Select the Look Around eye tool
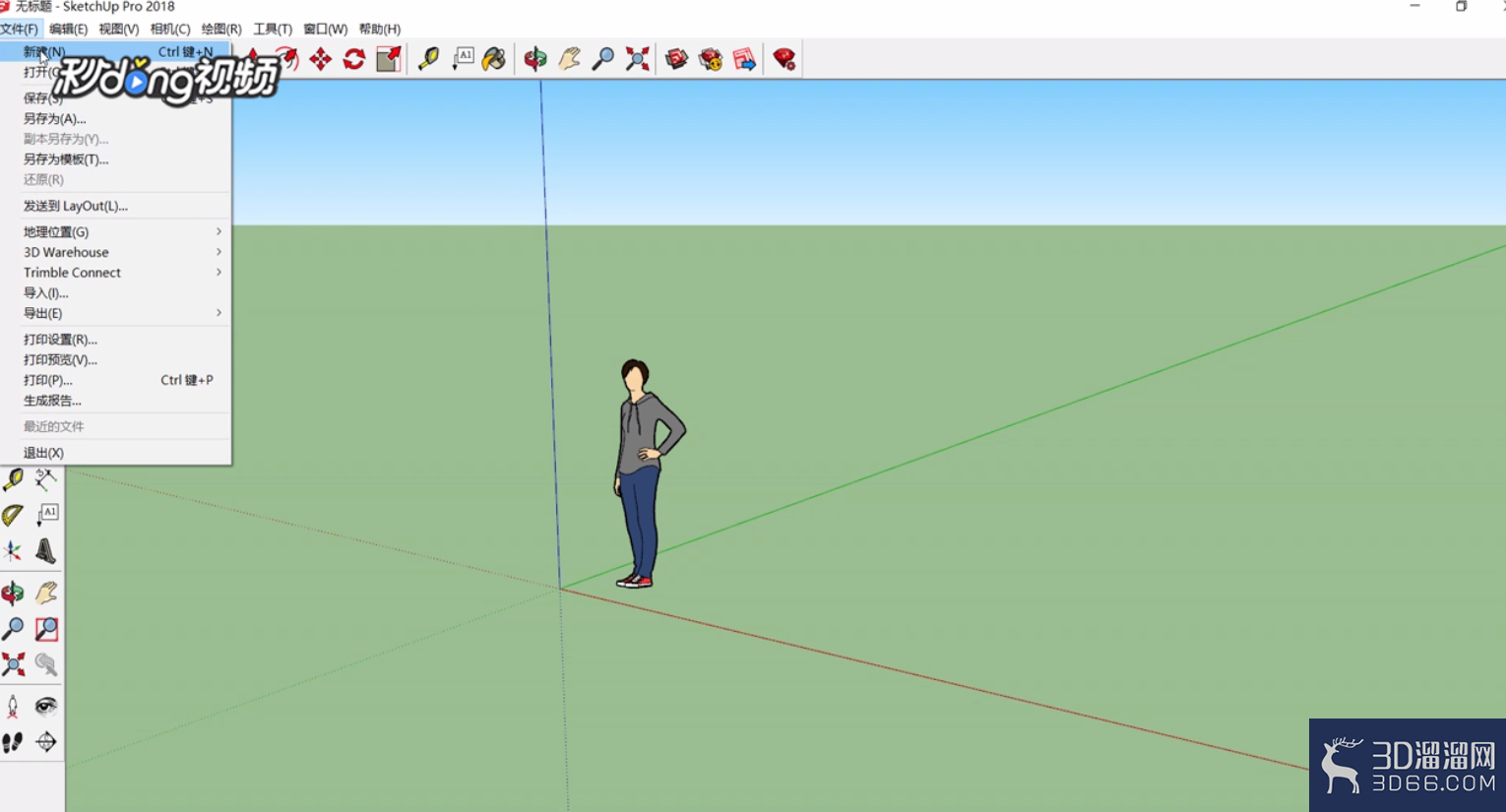 46,707
